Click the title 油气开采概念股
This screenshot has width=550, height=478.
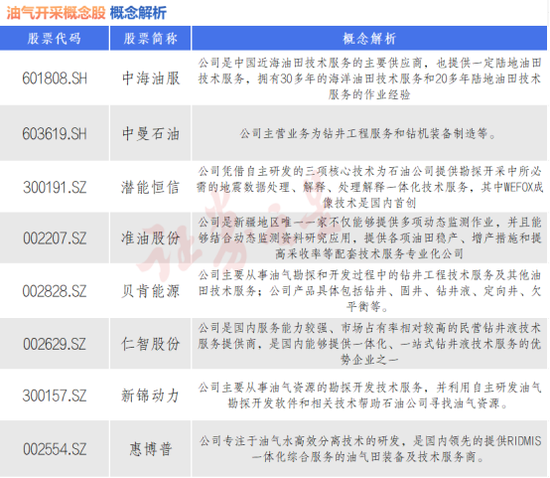tap(56, 13)
